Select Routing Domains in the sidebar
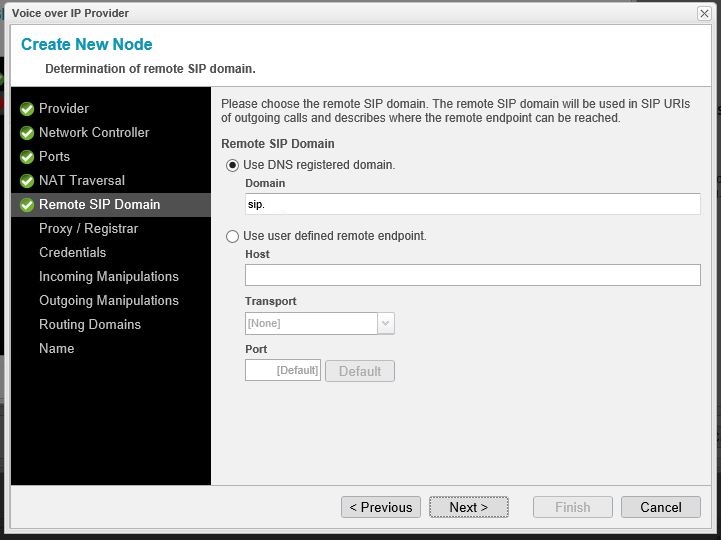This screenshot has width=721, height=540. click(x=90, y=325)
